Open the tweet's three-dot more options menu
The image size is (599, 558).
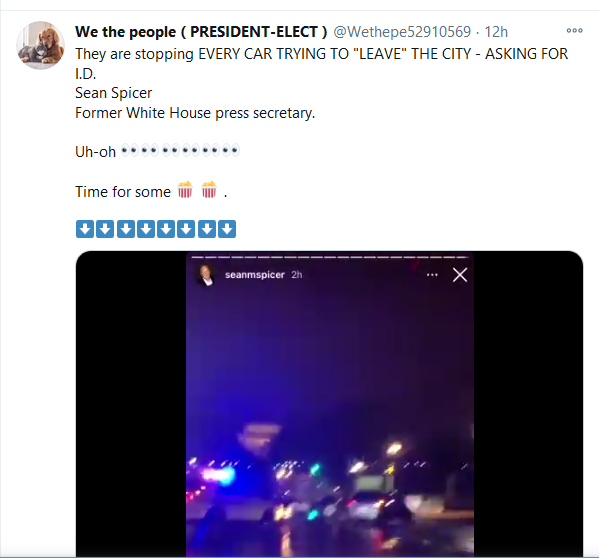point(574,31)
